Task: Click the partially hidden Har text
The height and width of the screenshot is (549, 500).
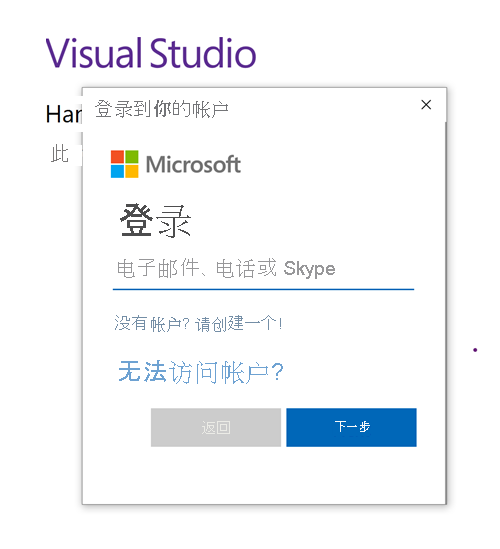Action: (64, 114)
